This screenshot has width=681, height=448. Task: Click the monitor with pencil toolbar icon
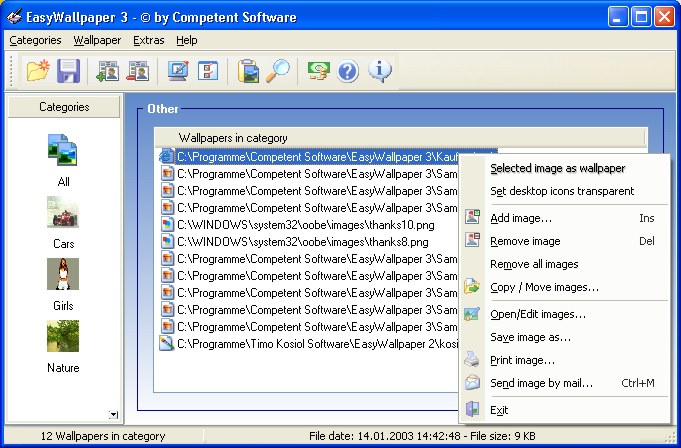[x=178, y=71]
